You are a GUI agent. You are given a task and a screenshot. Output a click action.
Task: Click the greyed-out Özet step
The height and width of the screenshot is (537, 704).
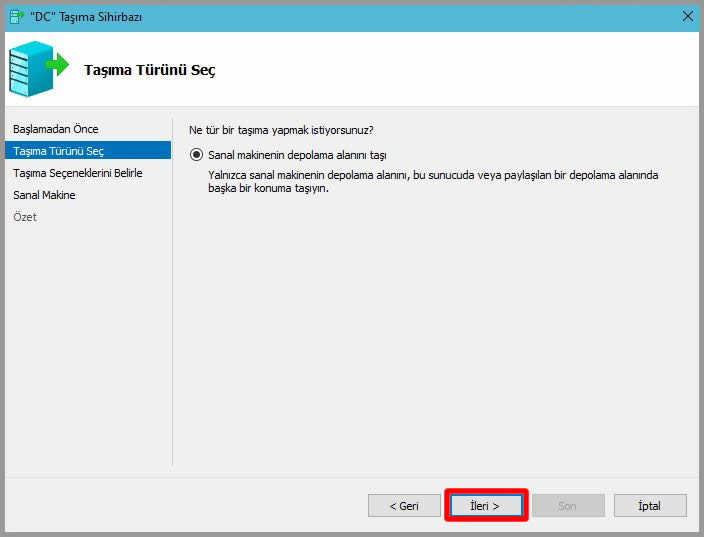point(25,217)
